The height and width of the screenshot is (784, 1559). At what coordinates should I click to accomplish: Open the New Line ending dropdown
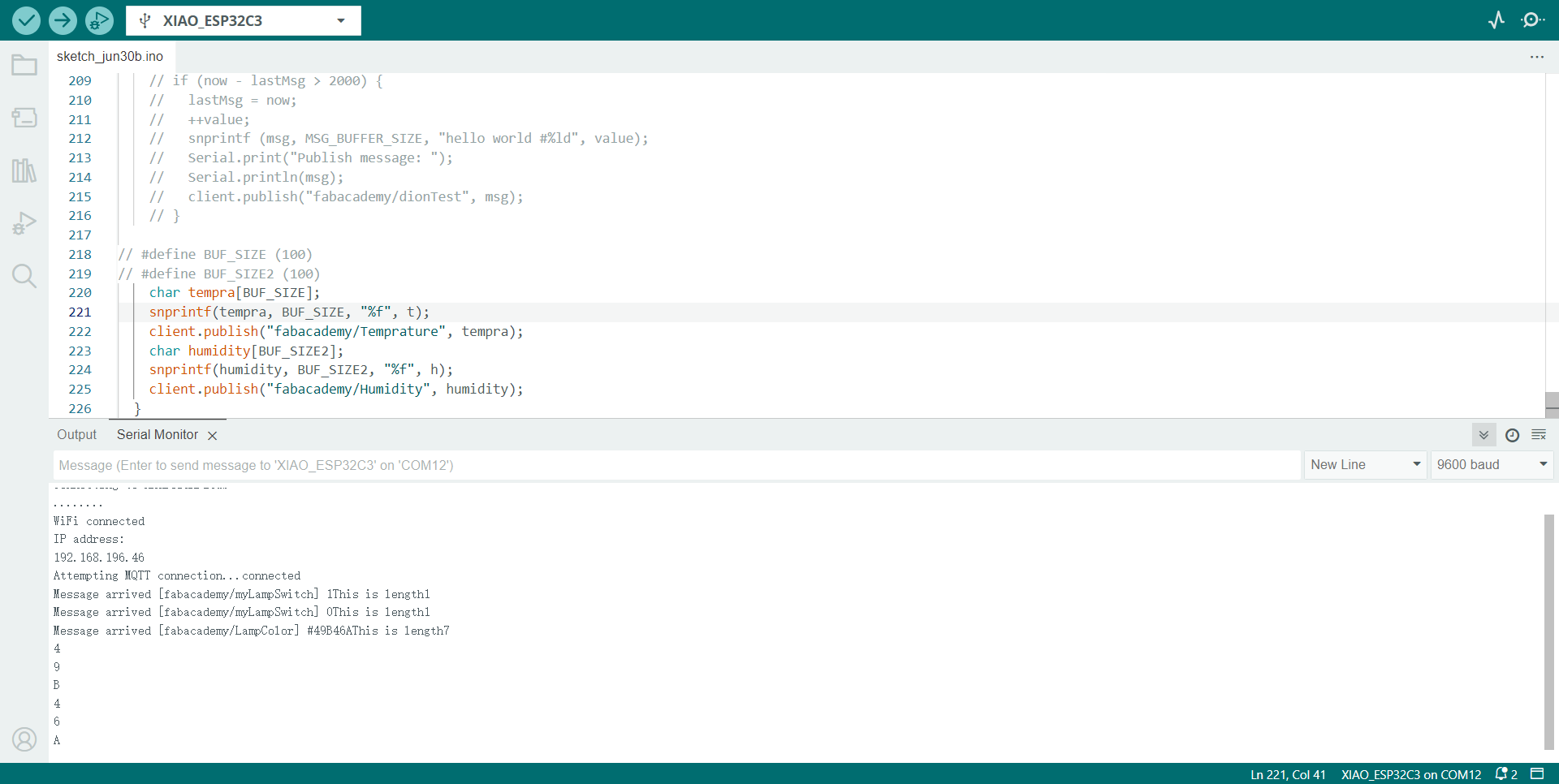(x=1366, y=464)
